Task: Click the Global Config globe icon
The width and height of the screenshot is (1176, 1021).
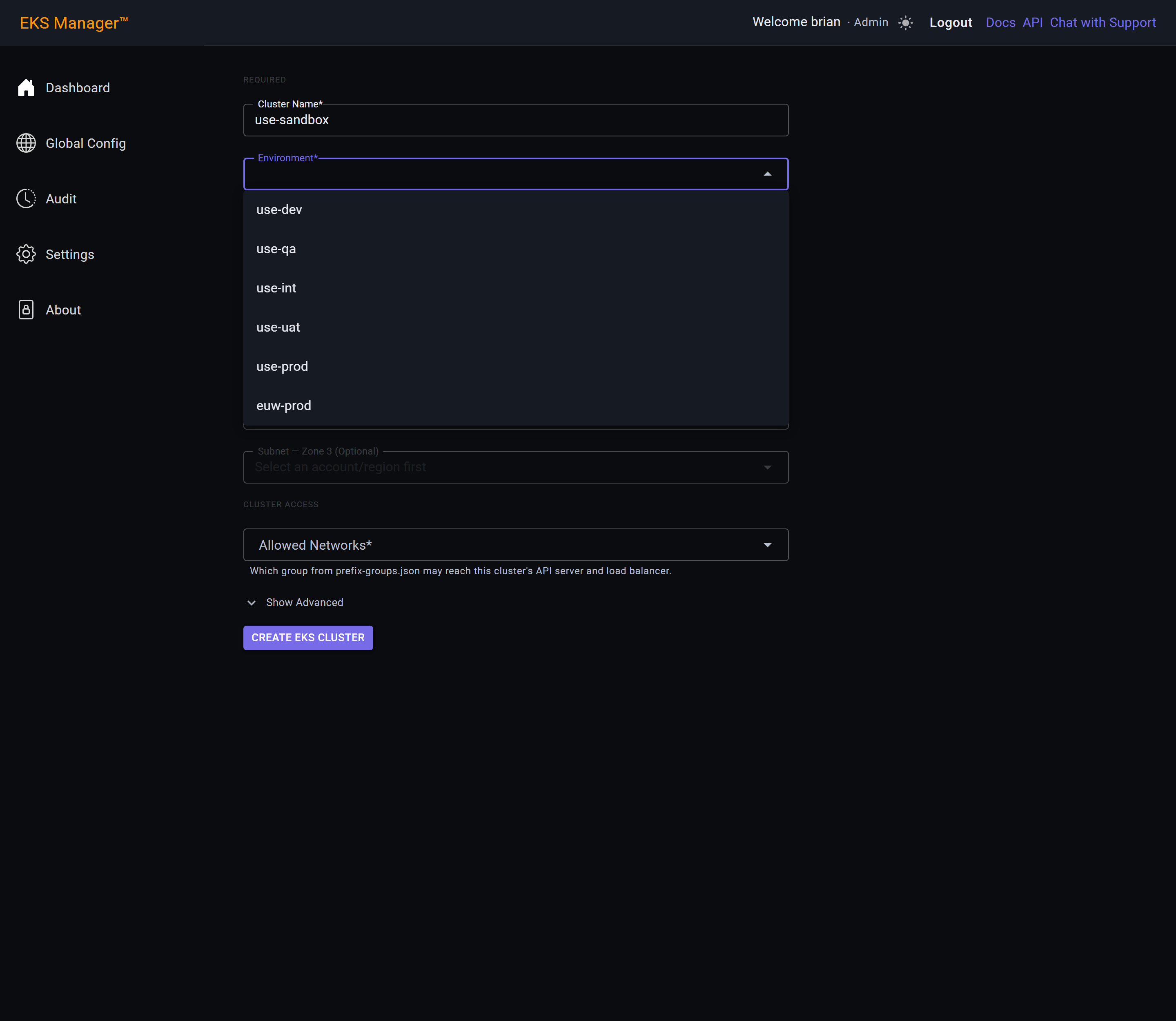Action: click(26, 143)
